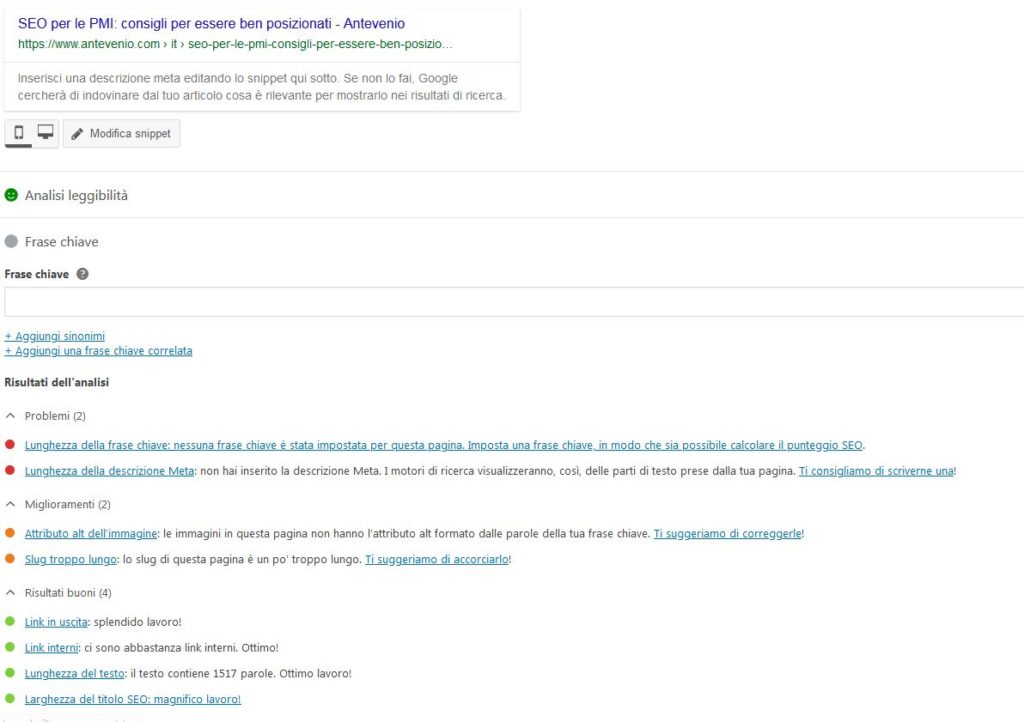Open the Analisi leggibilità tab

click(x=76, y=195)
